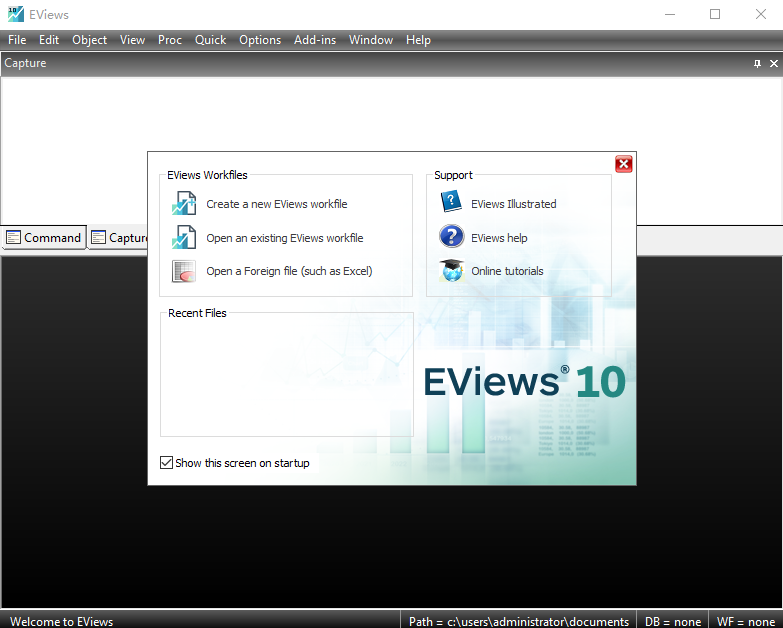Pin the Capture panel with pushpin icon
Screen dimensions: 783x628
click(757, 63)
